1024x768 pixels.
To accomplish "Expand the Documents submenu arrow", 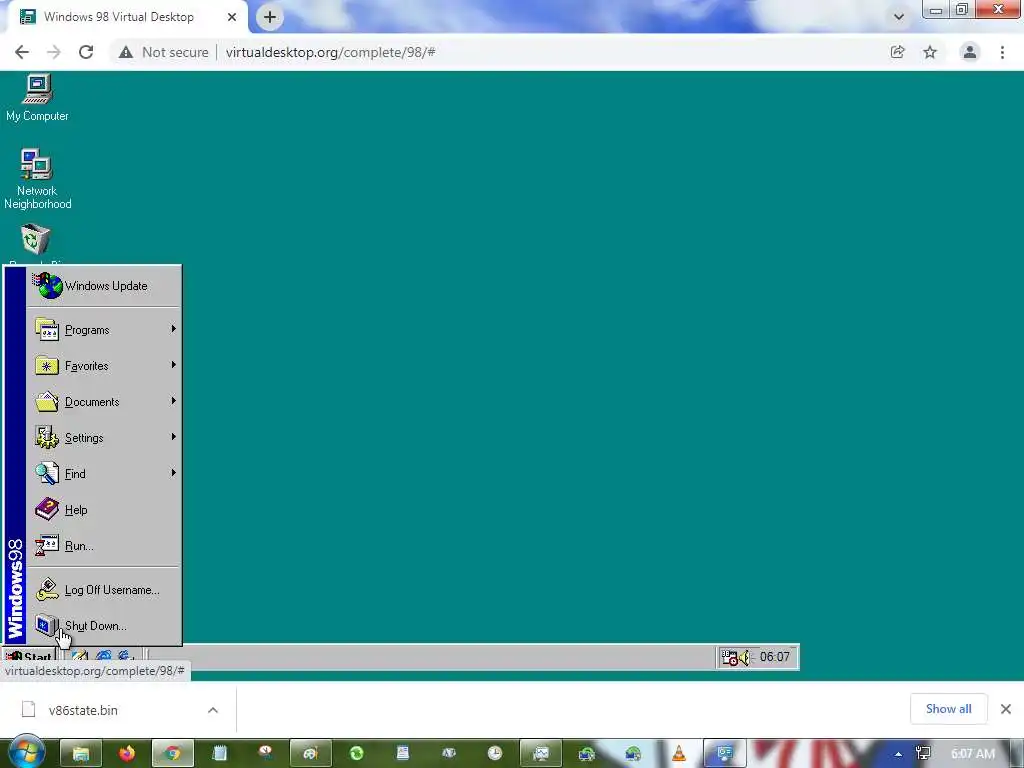I will pos(173,400).
